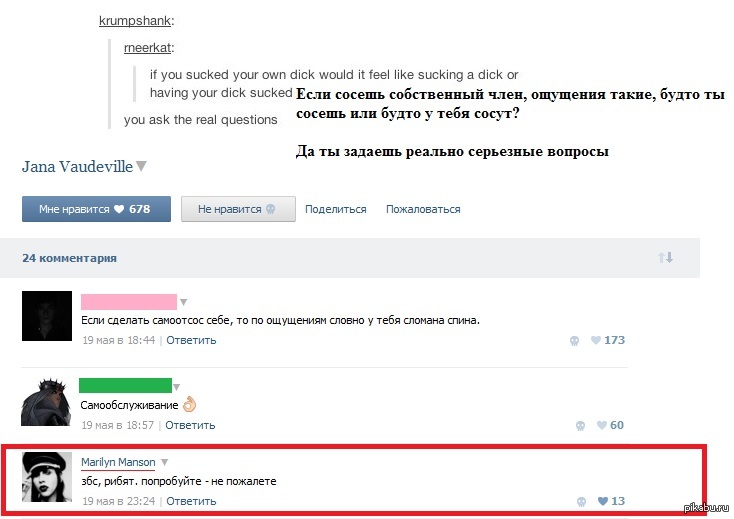
Task: Click the sort comments arrows icon
Action: click(665, 257)
